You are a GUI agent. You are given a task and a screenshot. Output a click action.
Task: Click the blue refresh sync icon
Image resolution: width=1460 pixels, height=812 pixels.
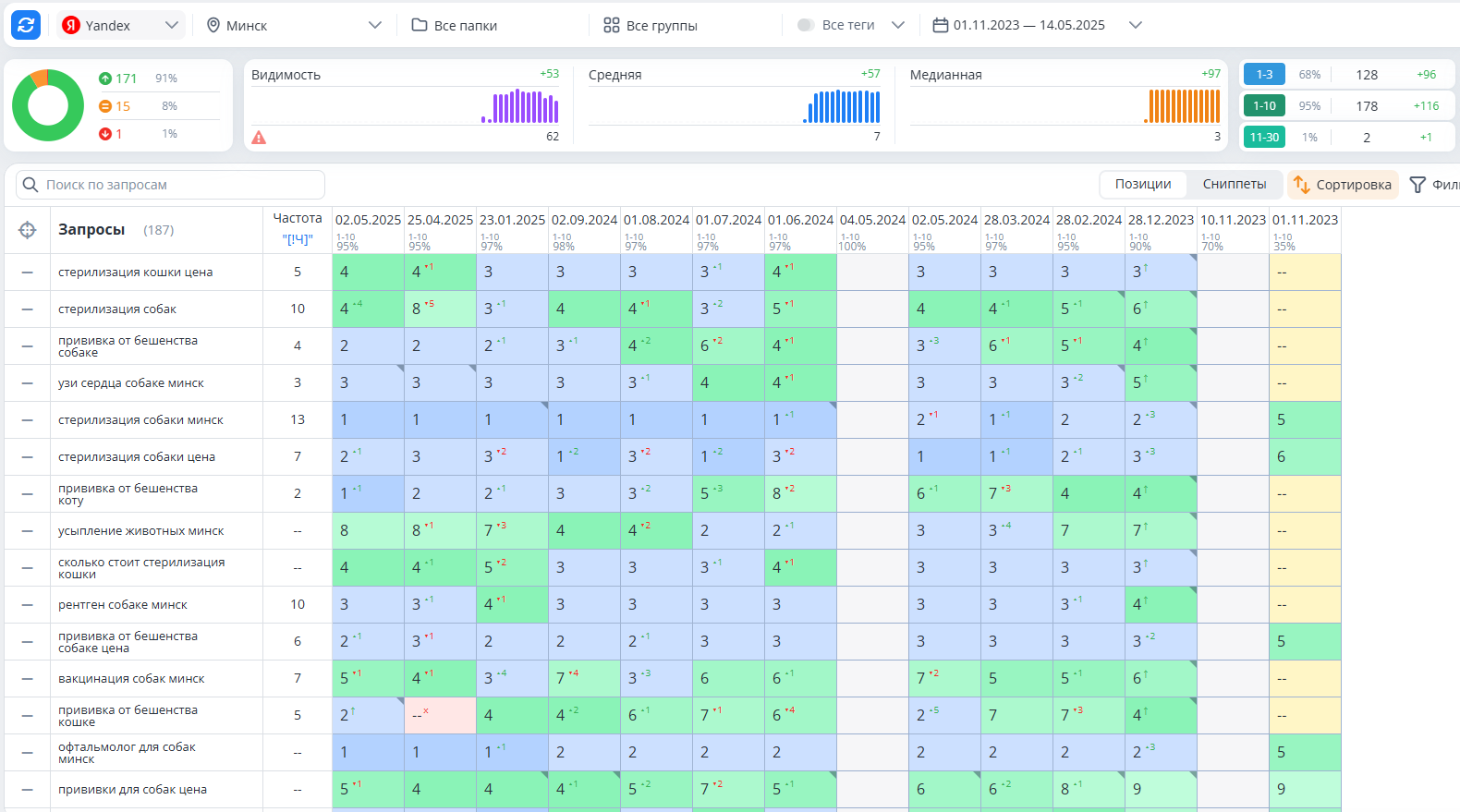(26, 25)
